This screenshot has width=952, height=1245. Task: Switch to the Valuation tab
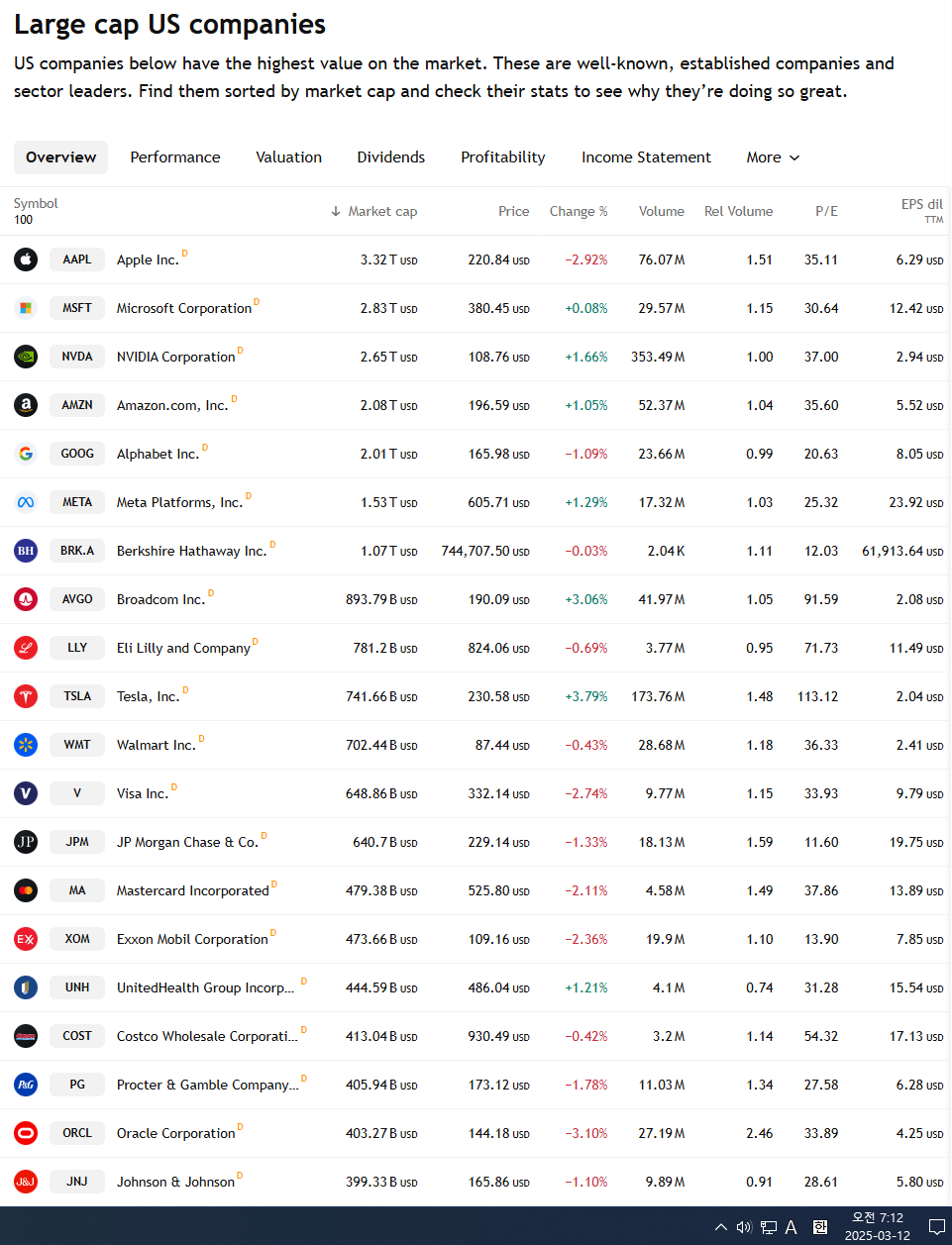288,157
